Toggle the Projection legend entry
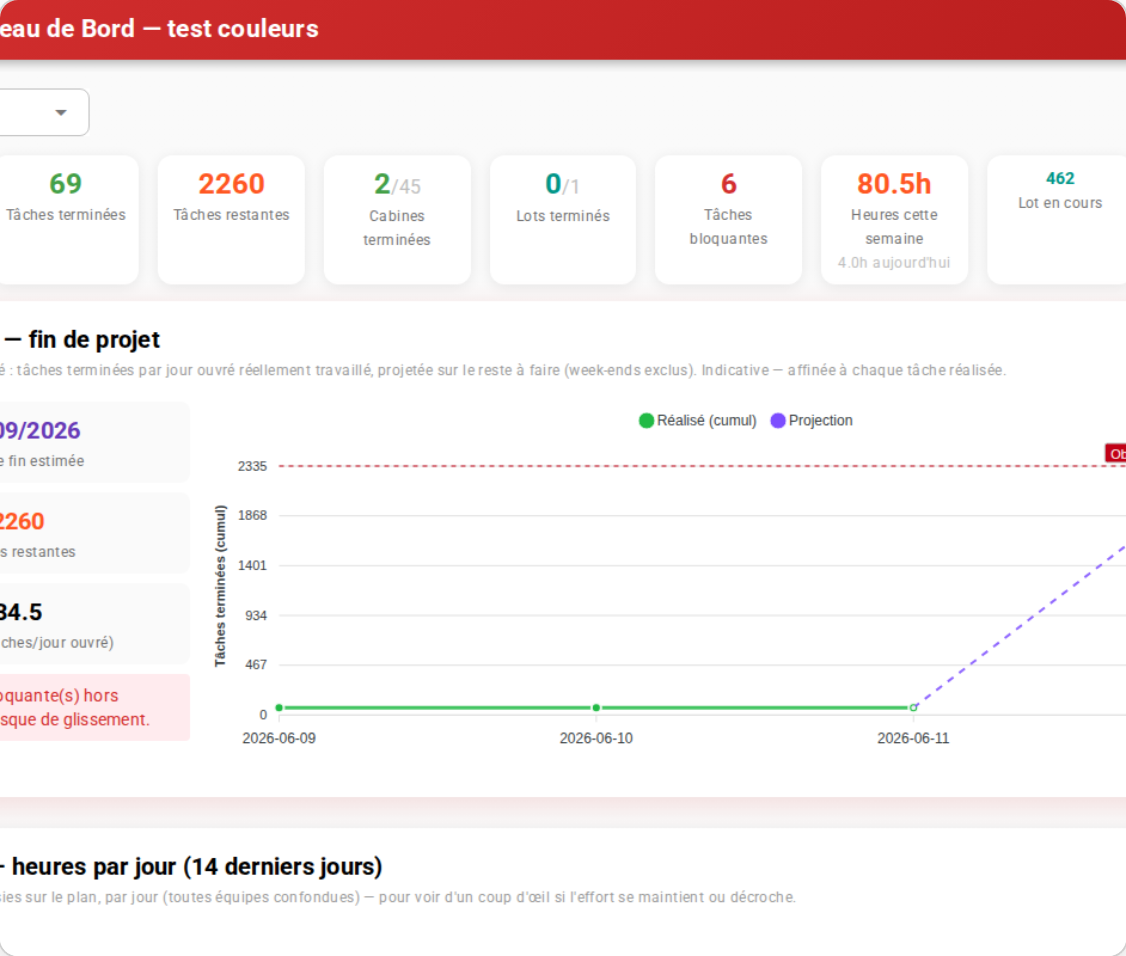This screenshot has height=956, width=1126. 811,421
